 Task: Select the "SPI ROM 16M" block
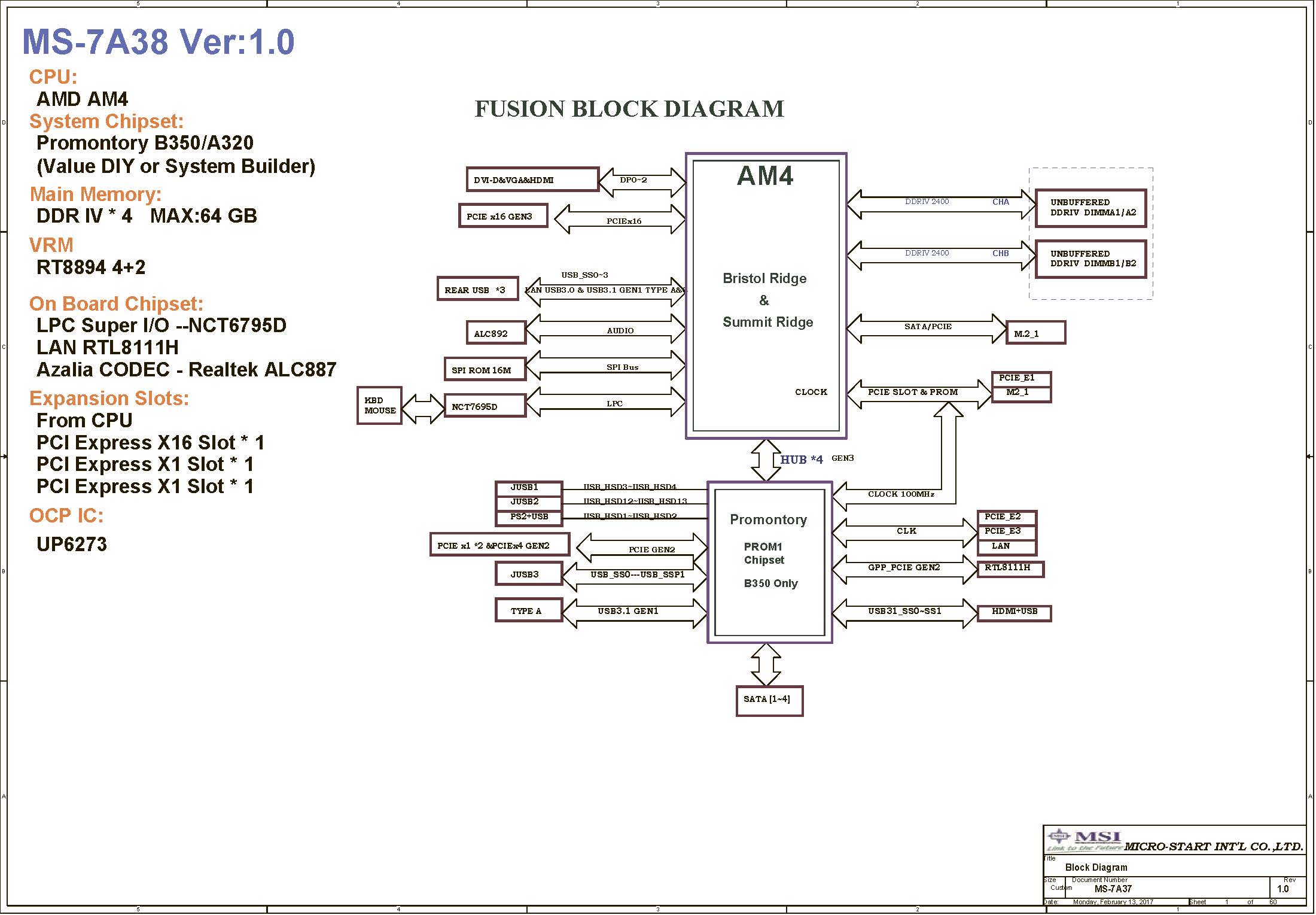pos(485,369)
